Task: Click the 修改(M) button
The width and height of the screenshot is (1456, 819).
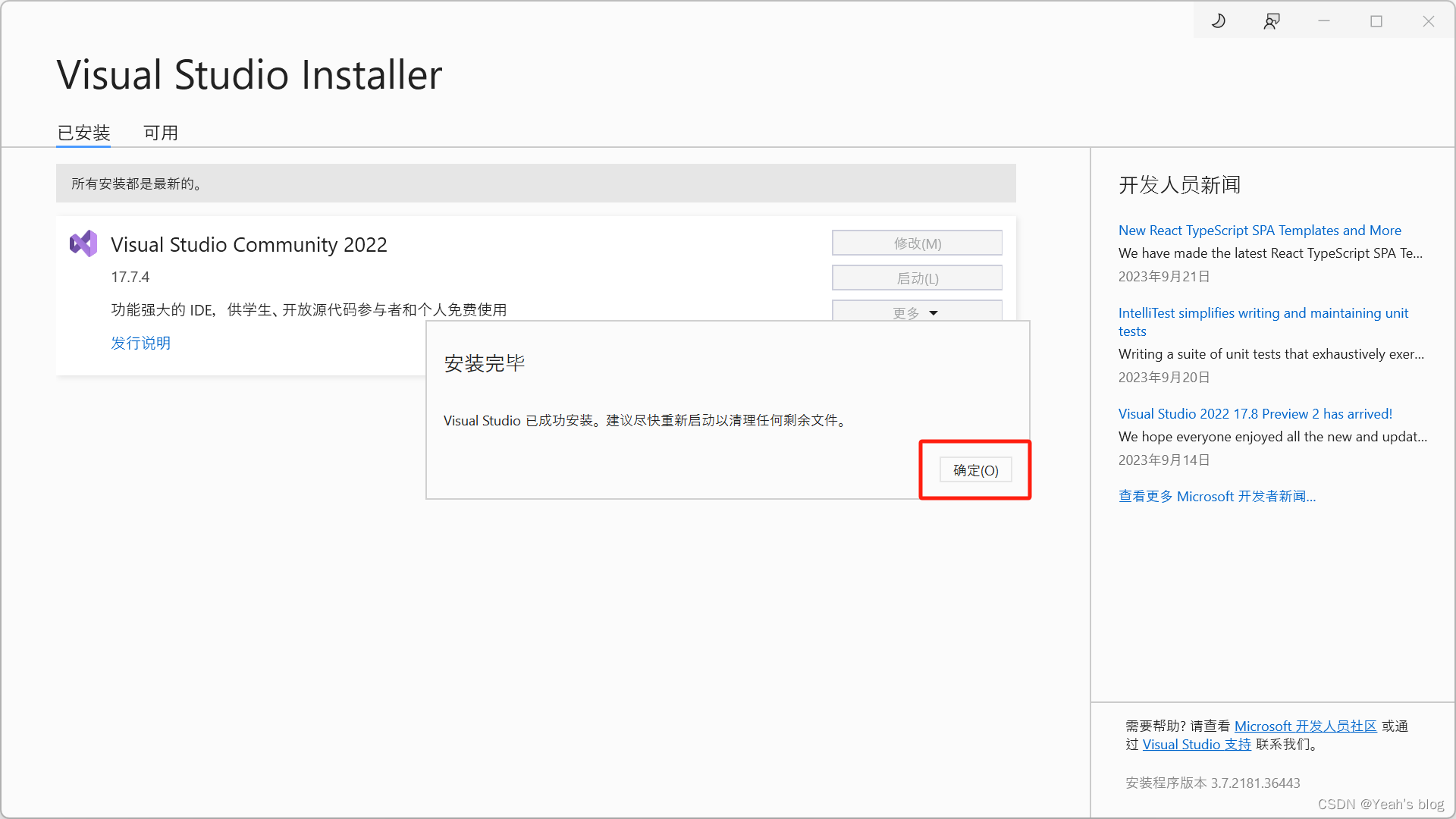Action: point(916,243)
